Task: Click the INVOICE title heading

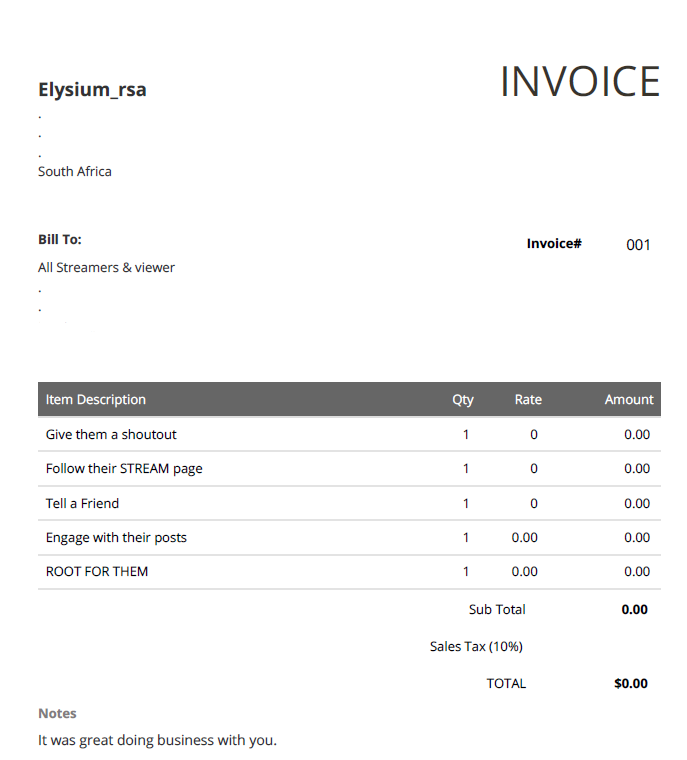Action: coord(580,81)
